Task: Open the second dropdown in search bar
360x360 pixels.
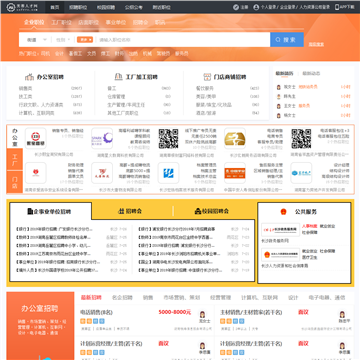Action: click(x=63, y=40)
